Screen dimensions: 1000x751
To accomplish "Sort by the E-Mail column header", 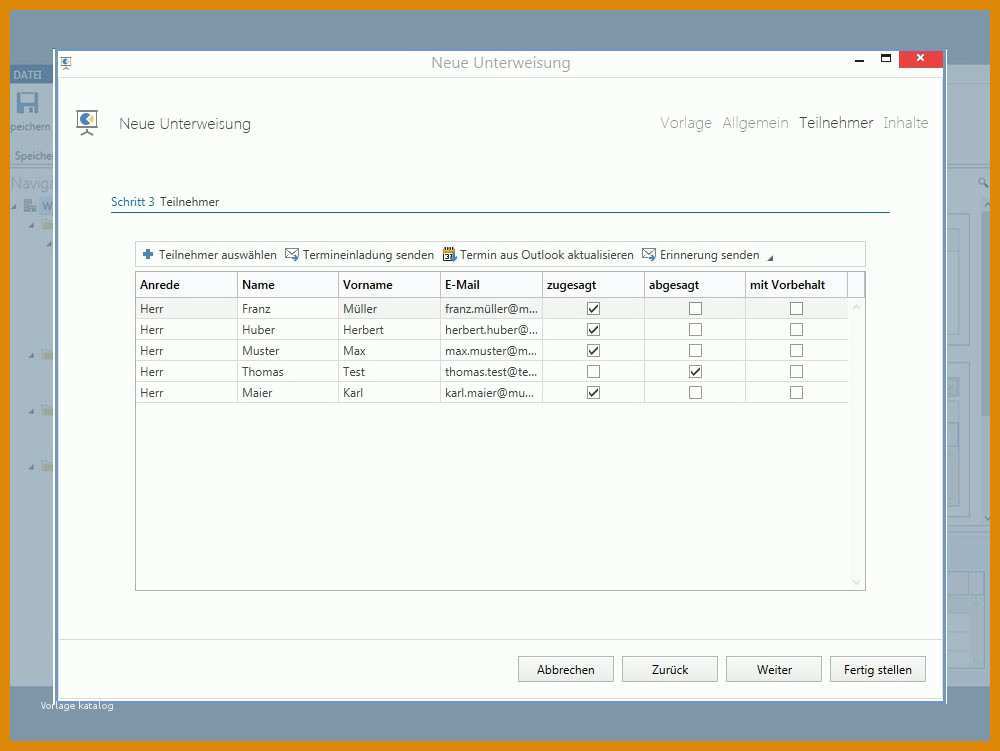I will click(491, 284).
